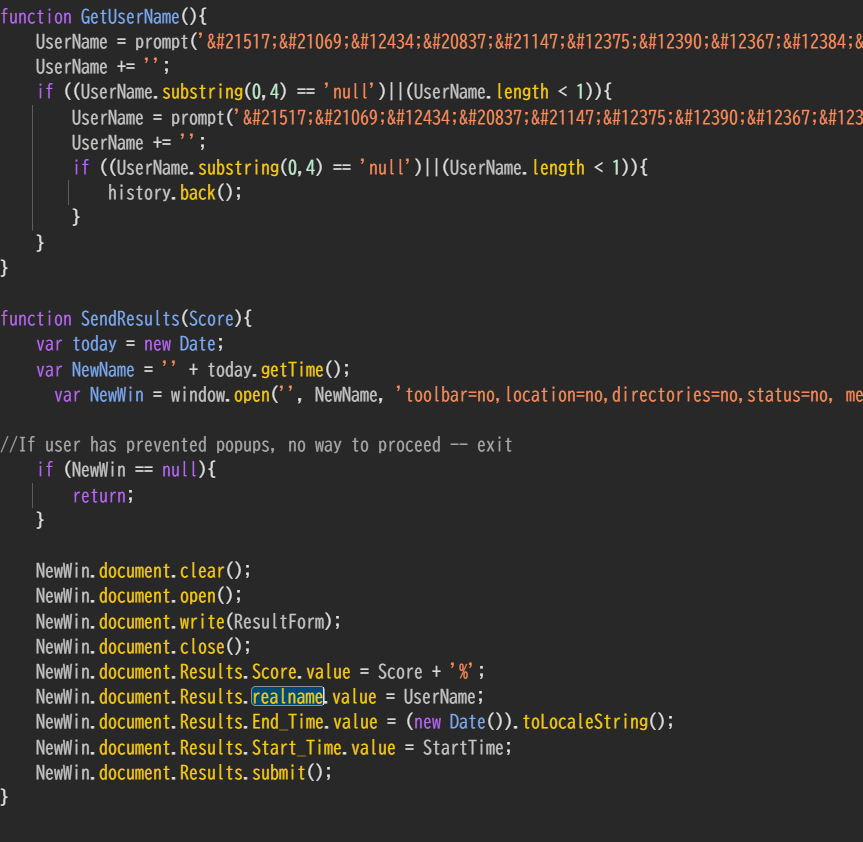The height and width of the screenshot is (842, 863).
Task: Click clear in NewWin.document.clear()
Action: click(x=202, y=571)
